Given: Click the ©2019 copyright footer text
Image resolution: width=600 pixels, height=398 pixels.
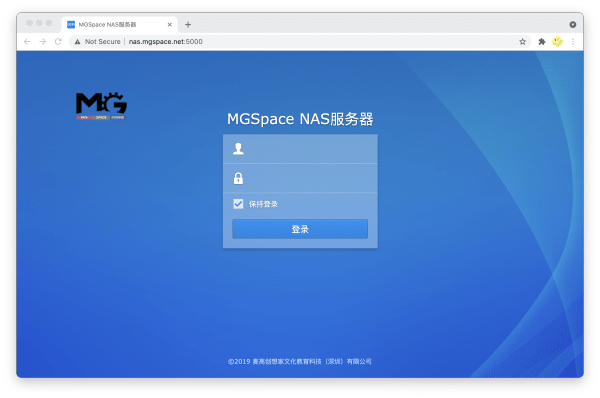Looking at the screenshot, I should pos(300,361).
